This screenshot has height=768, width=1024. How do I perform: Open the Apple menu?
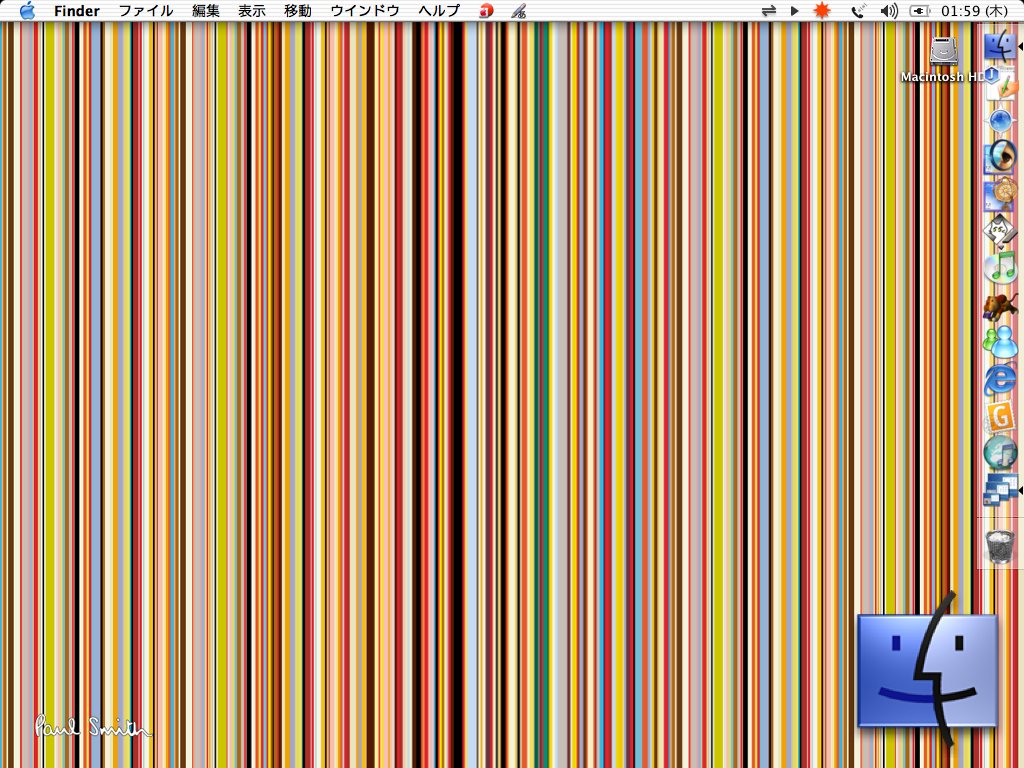click(27, 10)
